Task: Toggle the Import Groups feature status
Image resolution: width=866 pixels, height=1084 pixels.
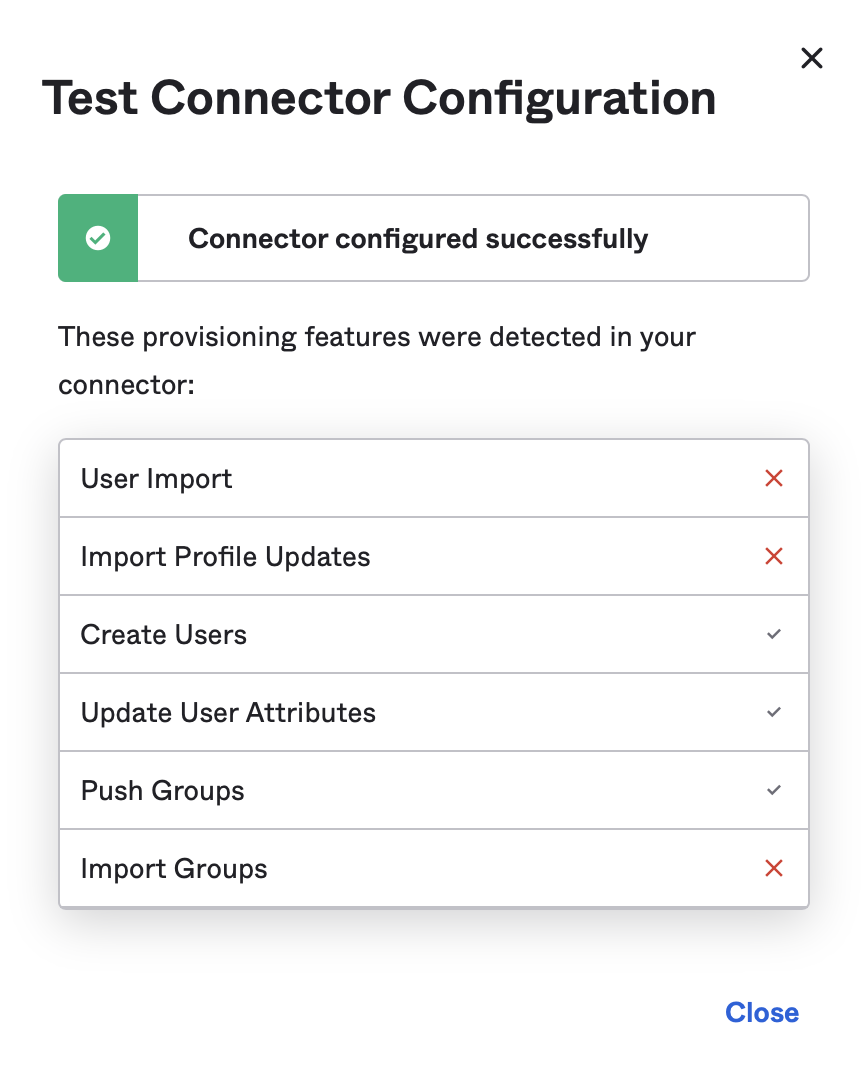Action: (774, 868)
